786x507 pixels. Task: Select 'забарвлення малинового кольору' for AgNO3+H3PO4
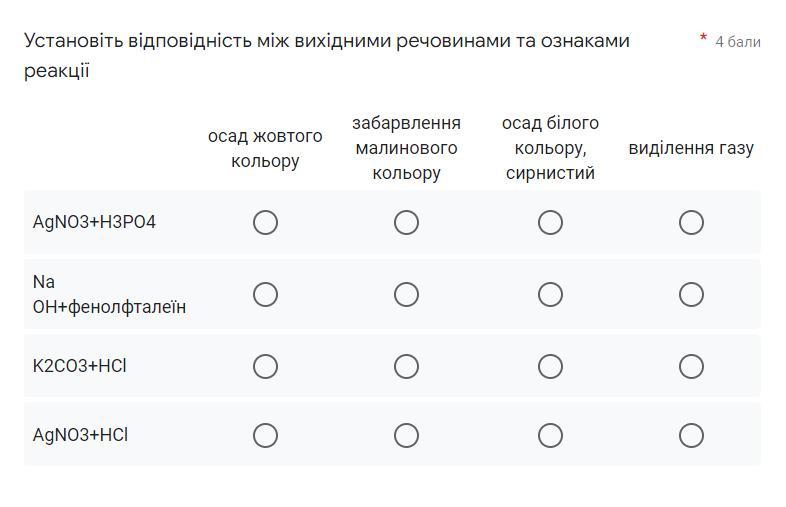[x=406, y=222]
